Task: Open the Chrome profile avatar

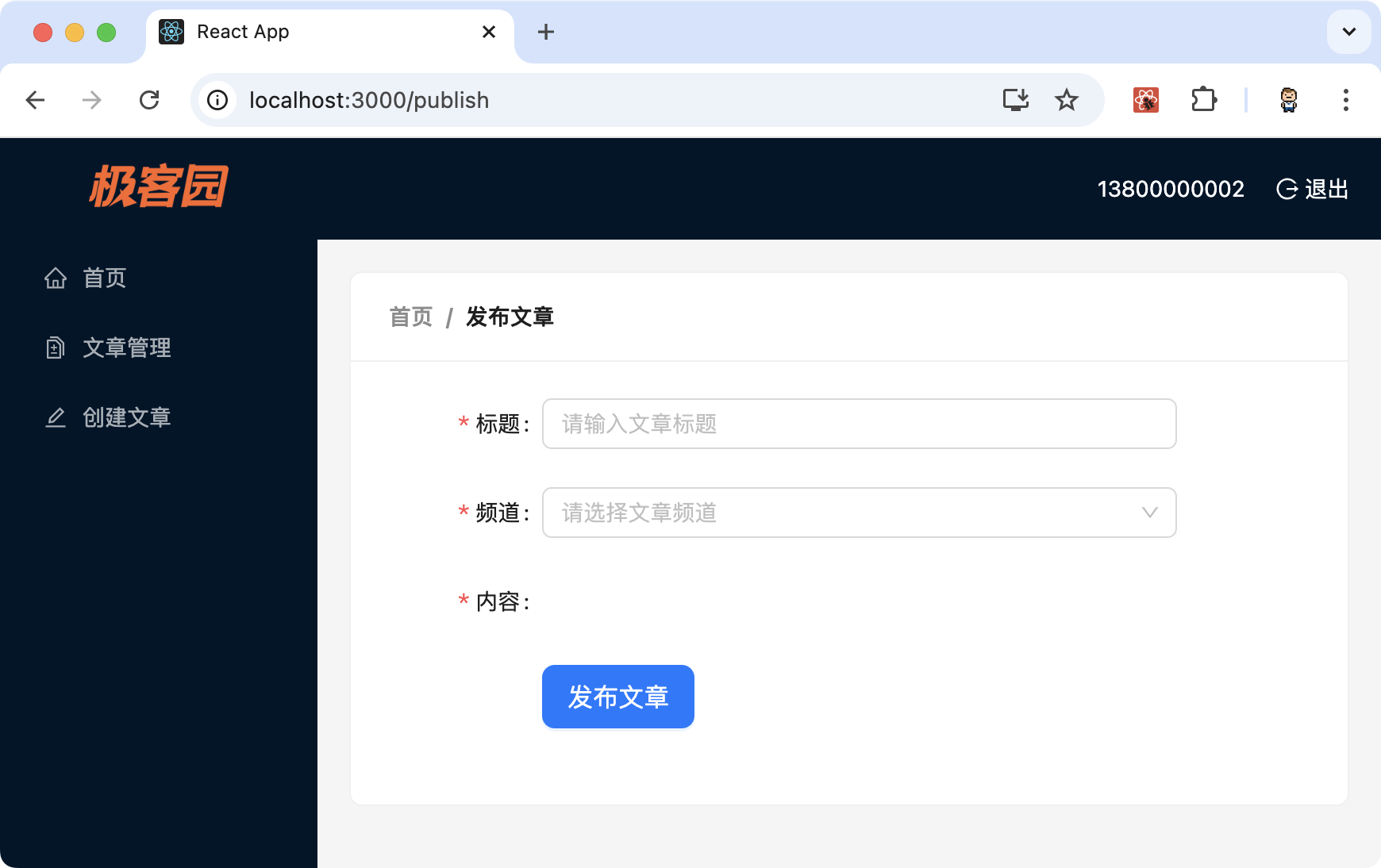Action: 1288,100
